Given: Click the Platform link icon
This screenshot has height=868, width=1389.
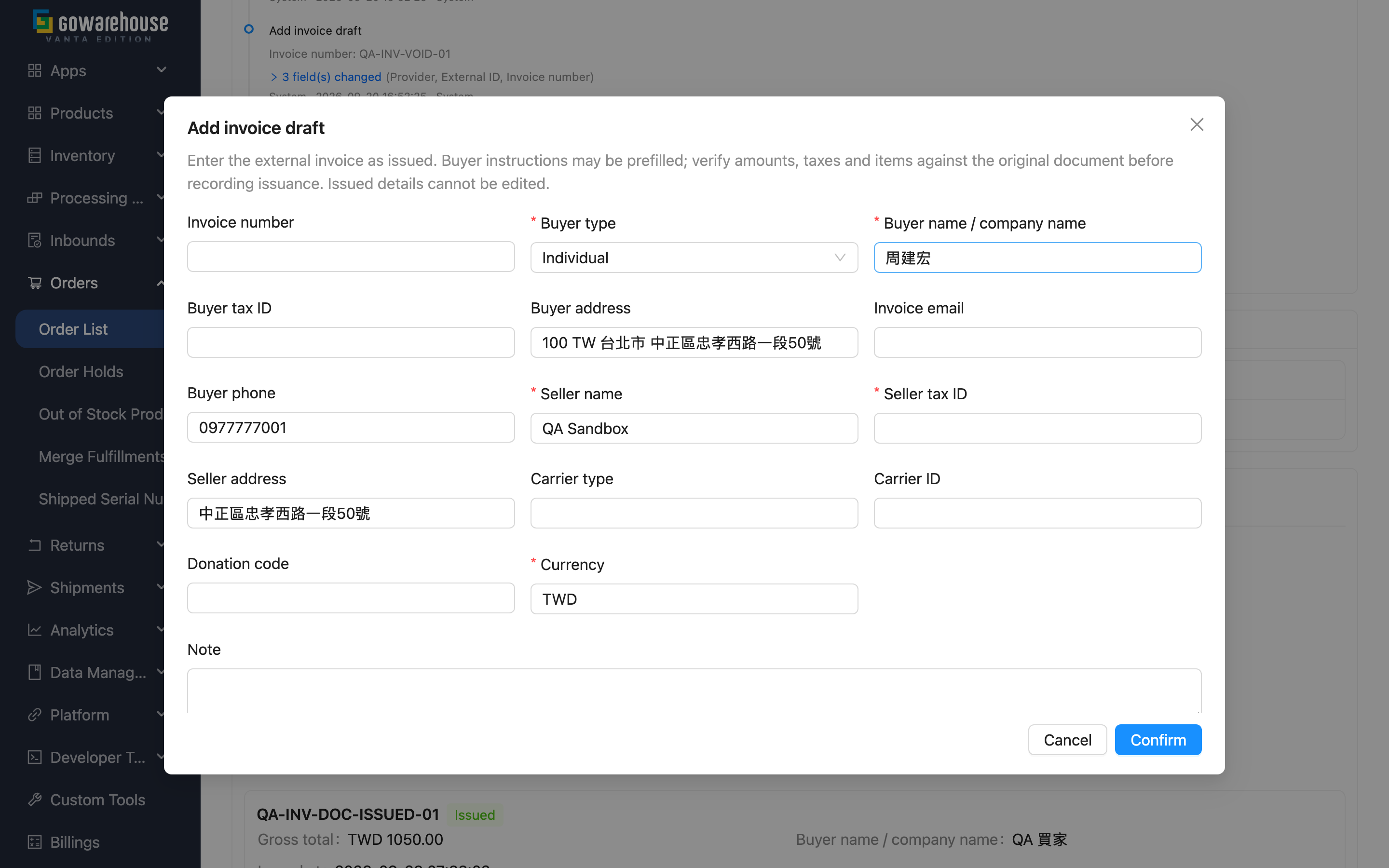Looking at the screenshot, I should [34, 715].
